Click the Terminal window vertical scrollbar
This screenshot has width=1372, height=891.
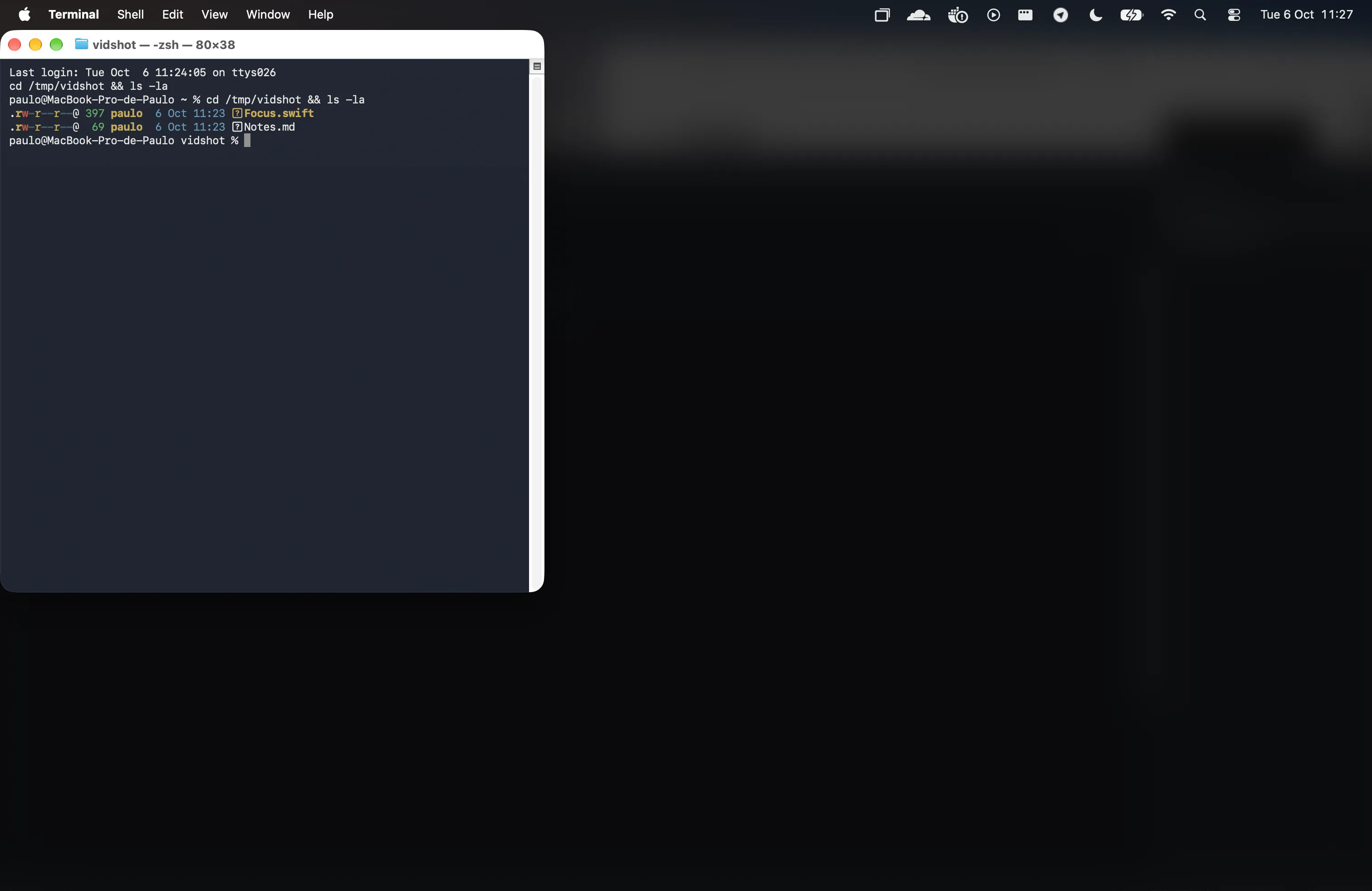(537, 332)
